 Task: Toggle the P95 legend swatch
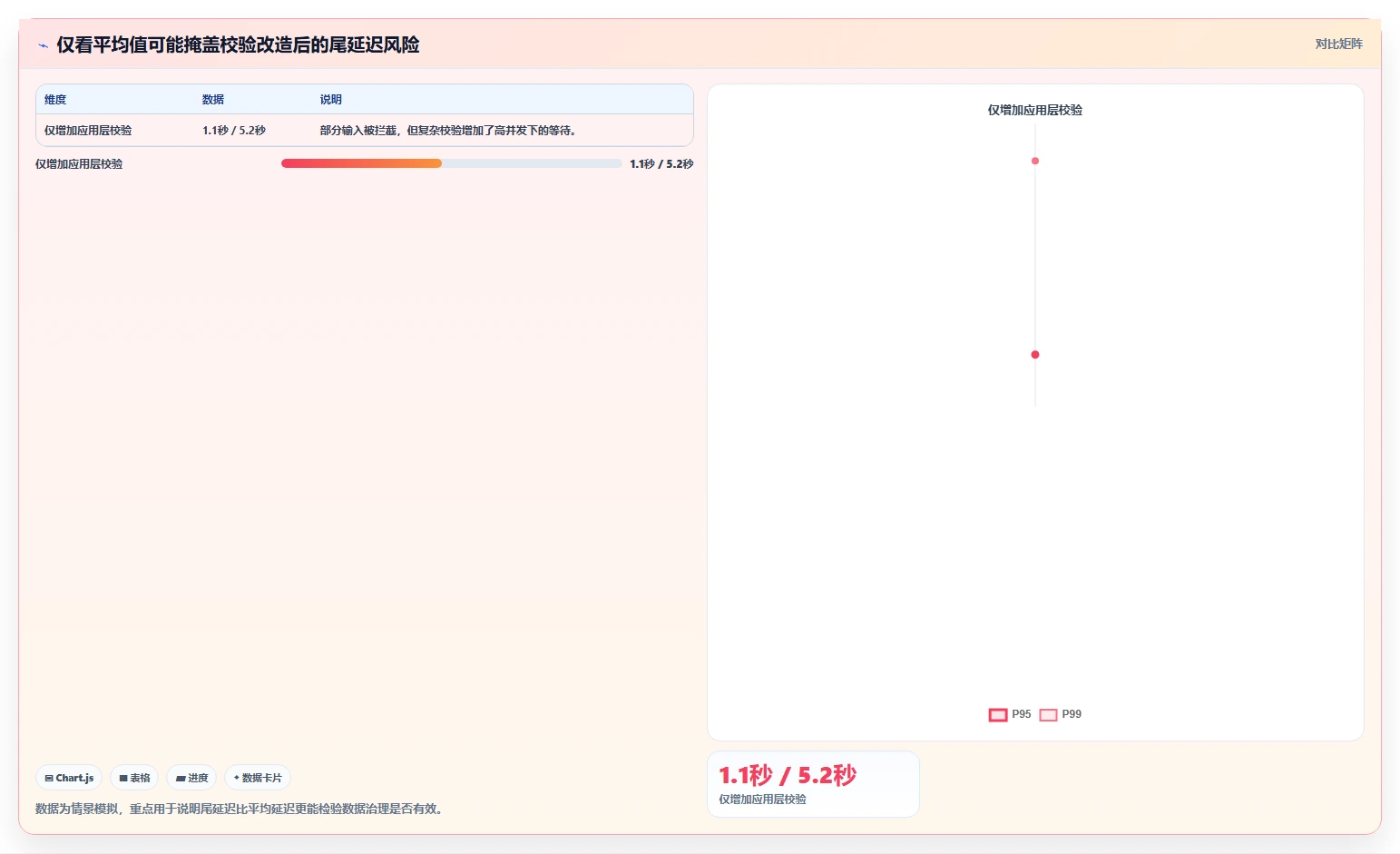point(998,714)
